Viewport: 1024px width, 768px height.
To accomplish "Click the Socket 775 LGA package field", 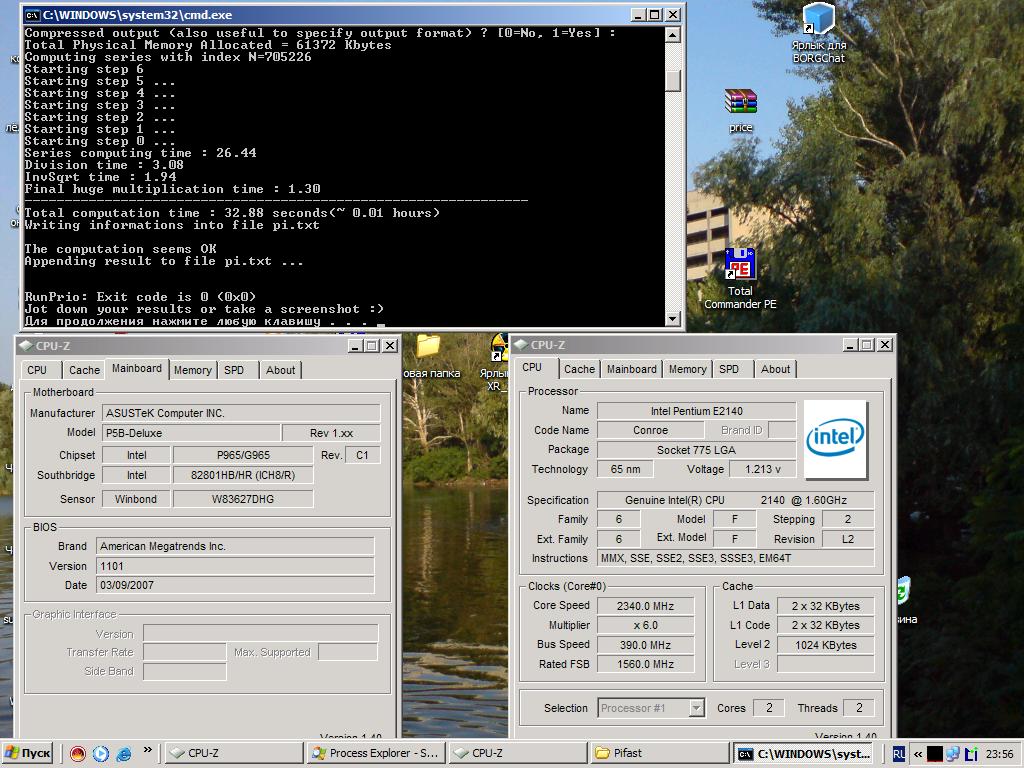I will point(696,450).
